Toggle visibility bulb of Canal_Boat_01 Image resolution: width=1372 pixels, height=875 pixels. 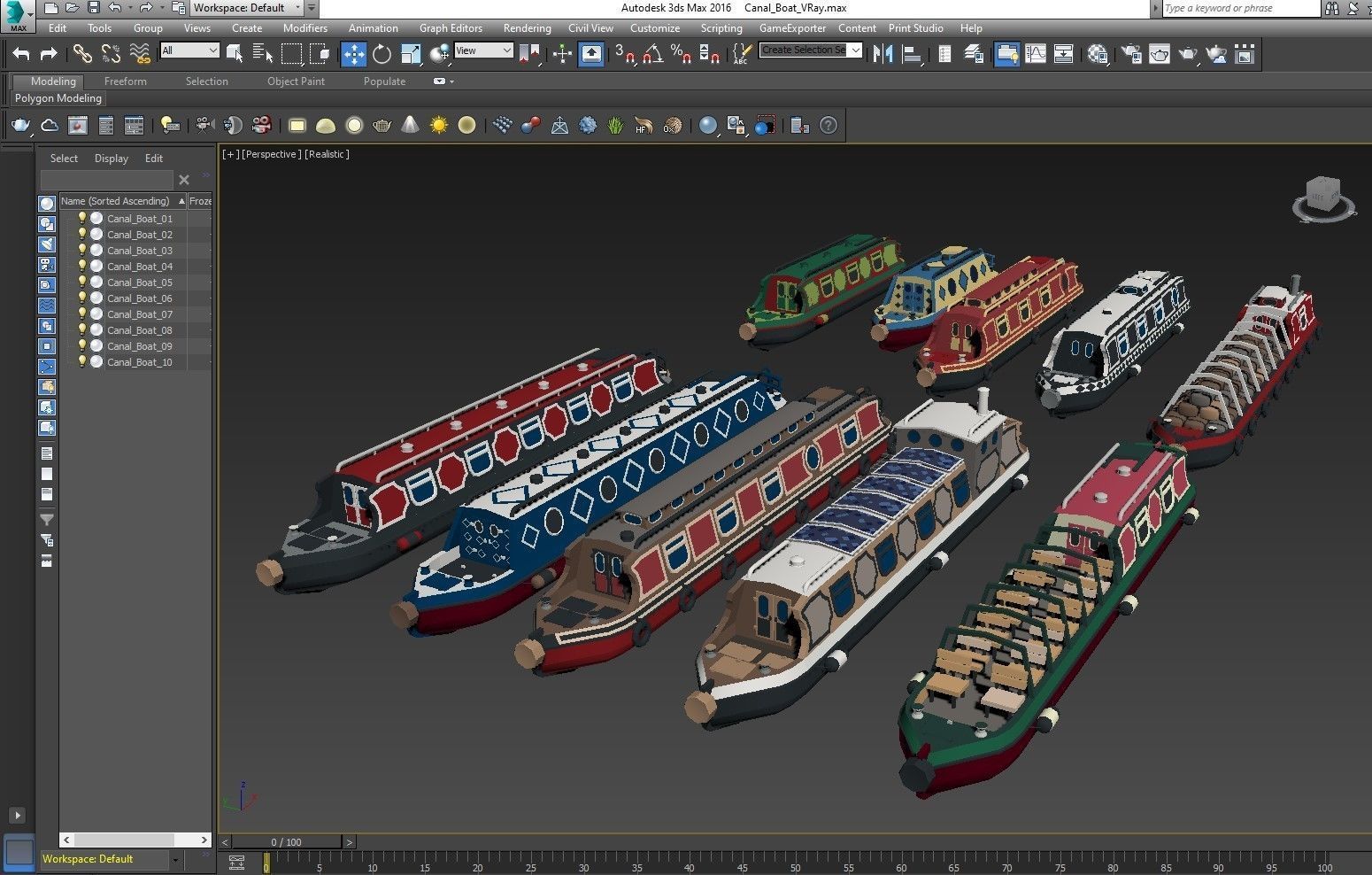click(x=82, y=218)
